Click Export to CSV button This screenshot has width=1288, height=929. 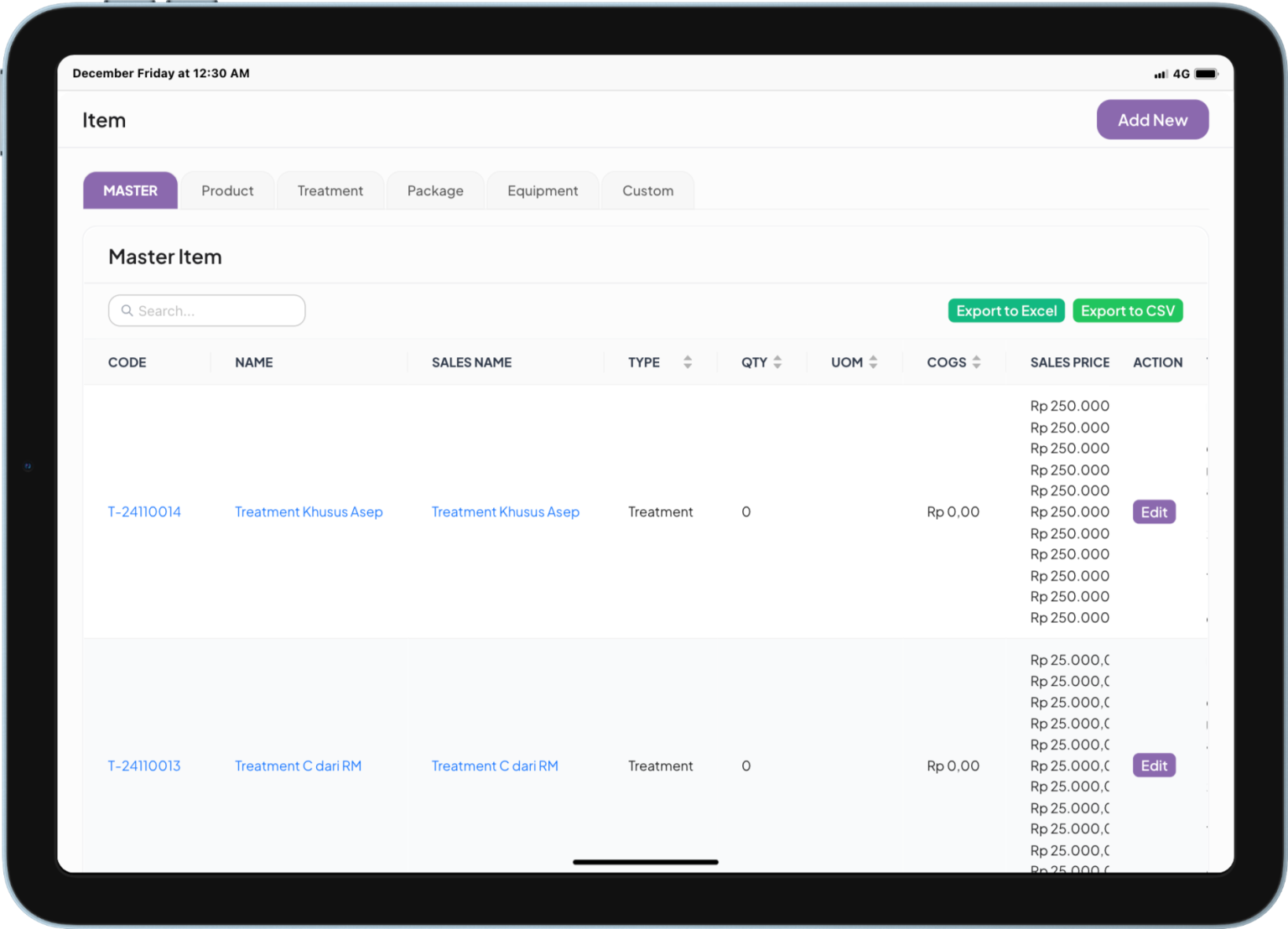tap(1127, 311)
